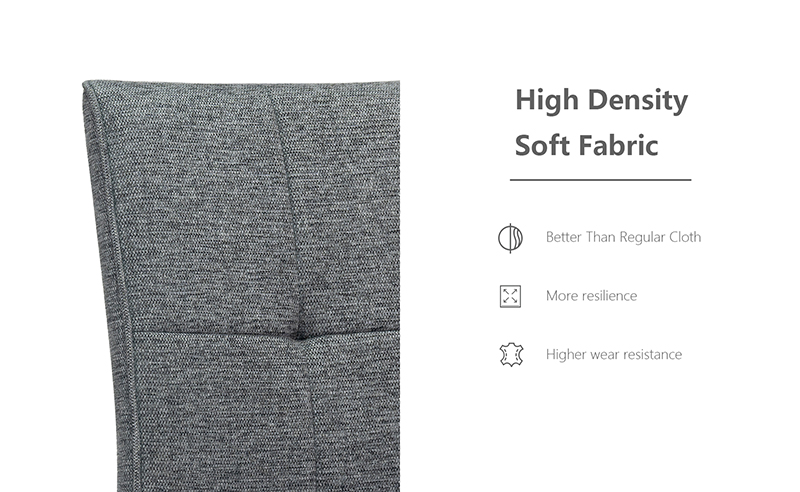Click the leather hide wear resistance icon
800x492 pixels.
511,355
